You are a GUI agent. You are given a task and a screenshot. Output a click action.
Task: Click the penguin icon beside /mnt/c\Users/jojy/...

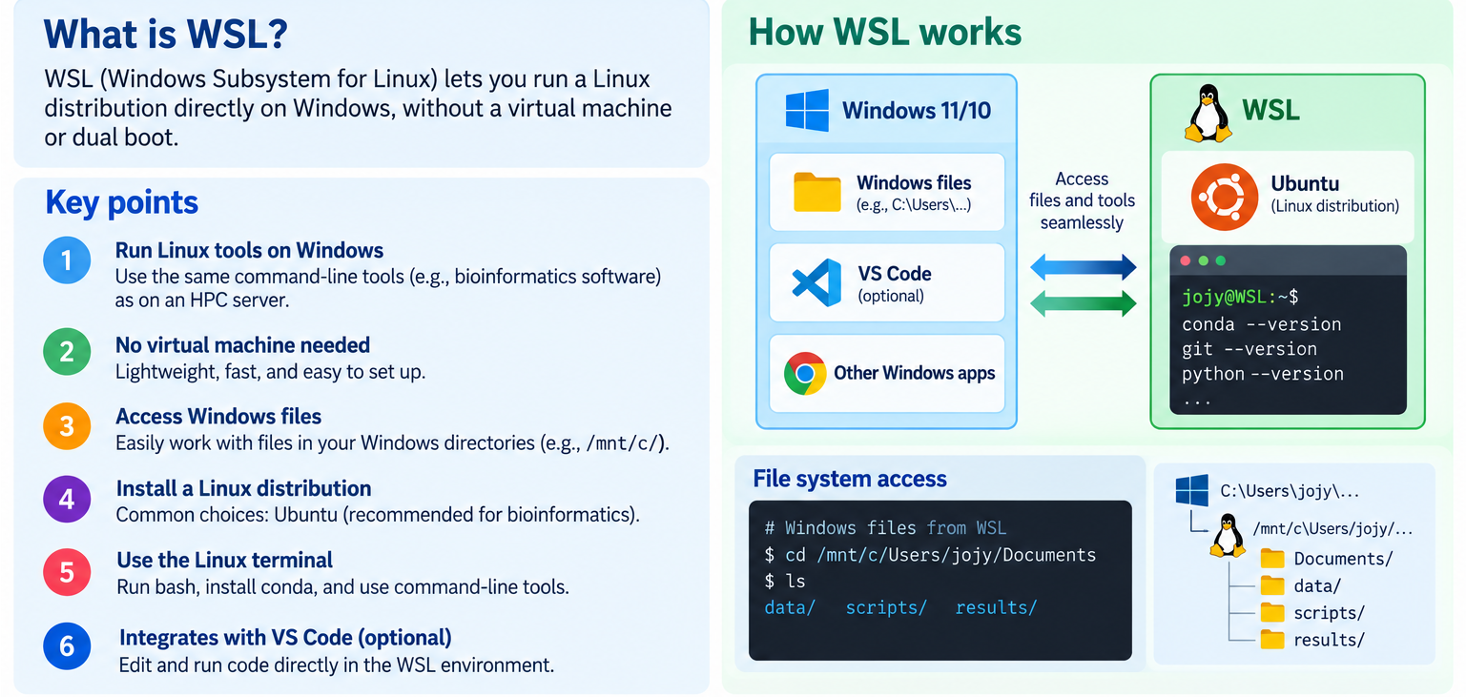[1227, 535]
